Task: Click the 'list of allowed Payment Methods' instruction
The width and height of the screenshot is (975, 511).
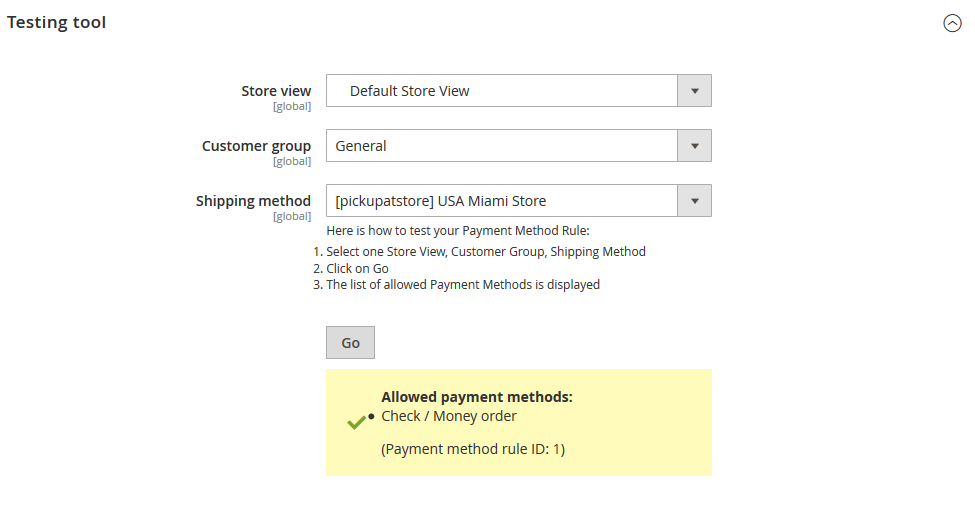Action: pyautogui.click(x=463, y=285)
